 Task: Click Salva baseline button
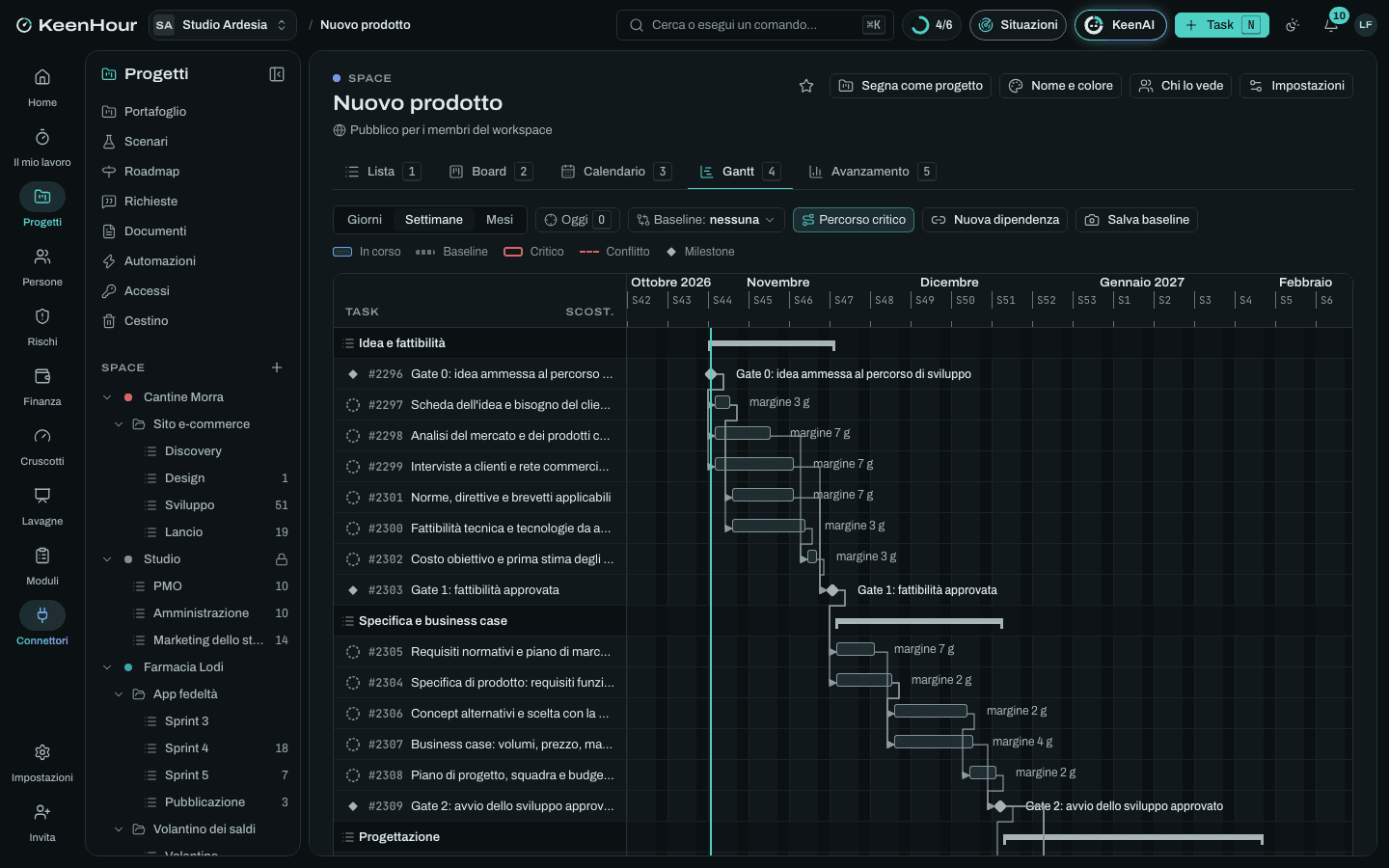(x=1137, y=220)
